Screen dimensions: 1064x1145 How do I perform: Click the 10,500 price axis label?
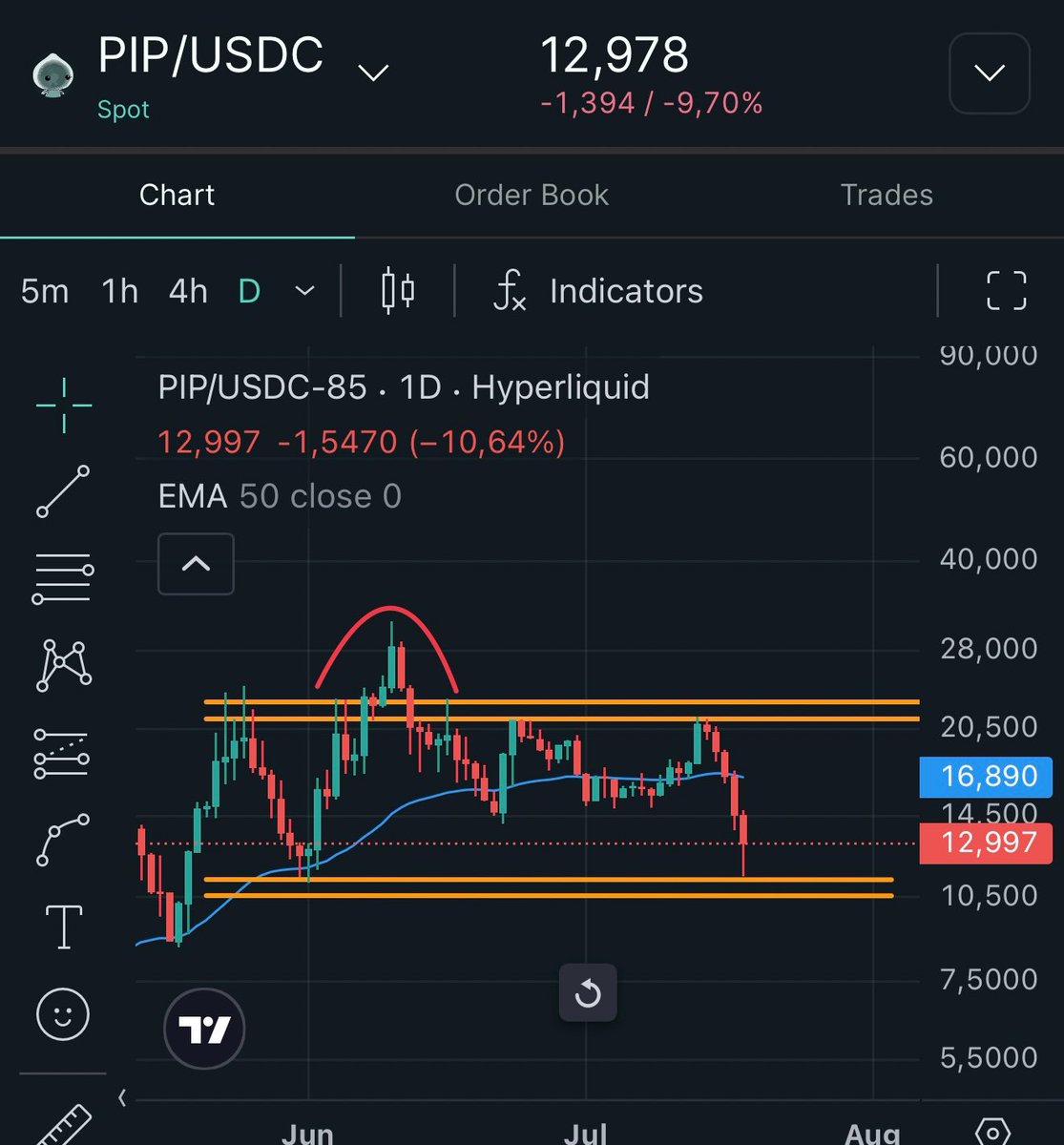tap(989, 896)
